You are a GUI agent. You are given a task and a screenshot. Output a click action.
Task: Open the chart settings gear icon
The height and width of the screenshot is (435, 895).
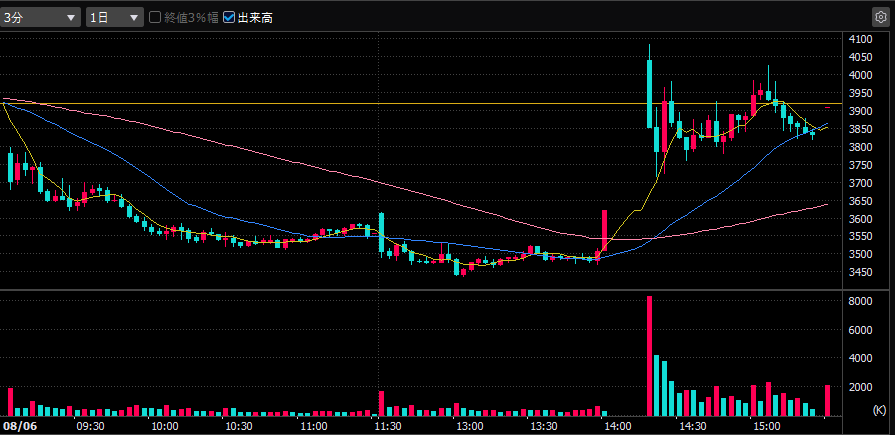[x=880, y=17]
